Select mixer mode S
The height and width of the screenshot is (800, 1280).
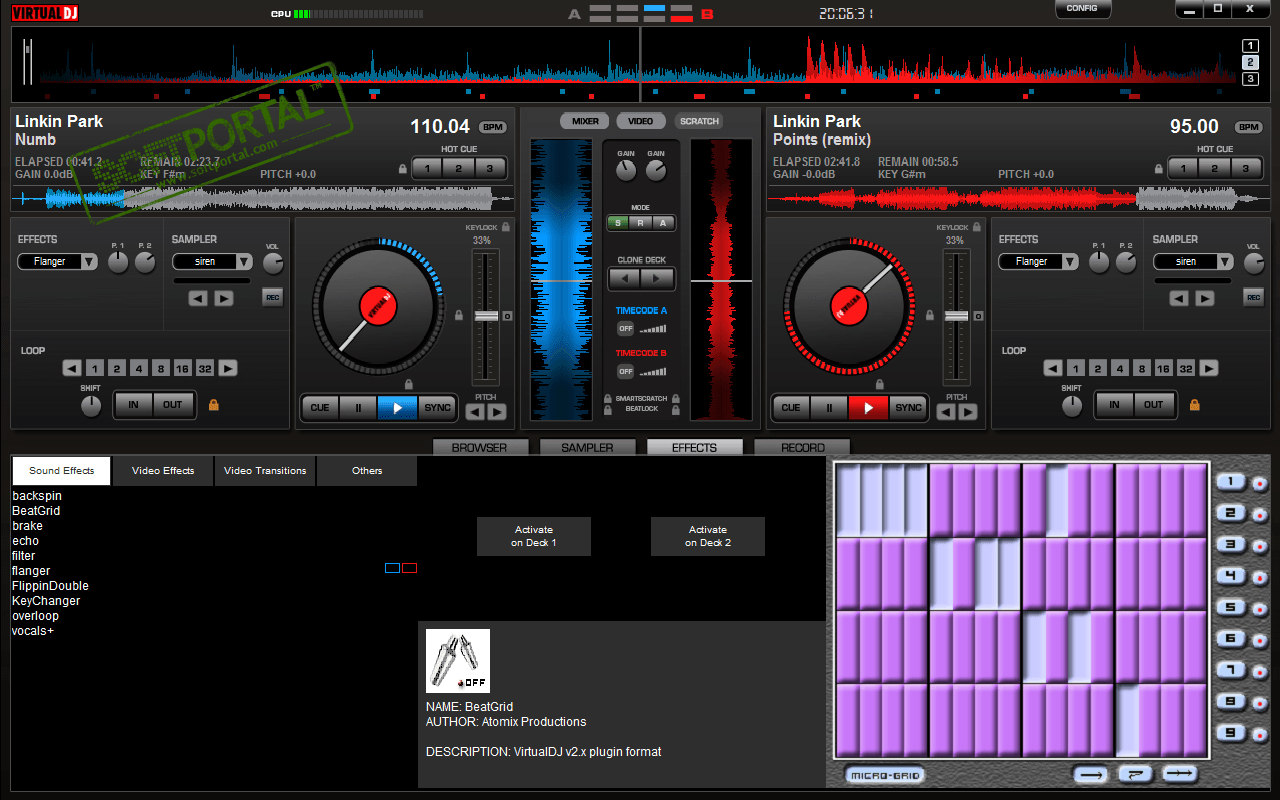[618, 223]
